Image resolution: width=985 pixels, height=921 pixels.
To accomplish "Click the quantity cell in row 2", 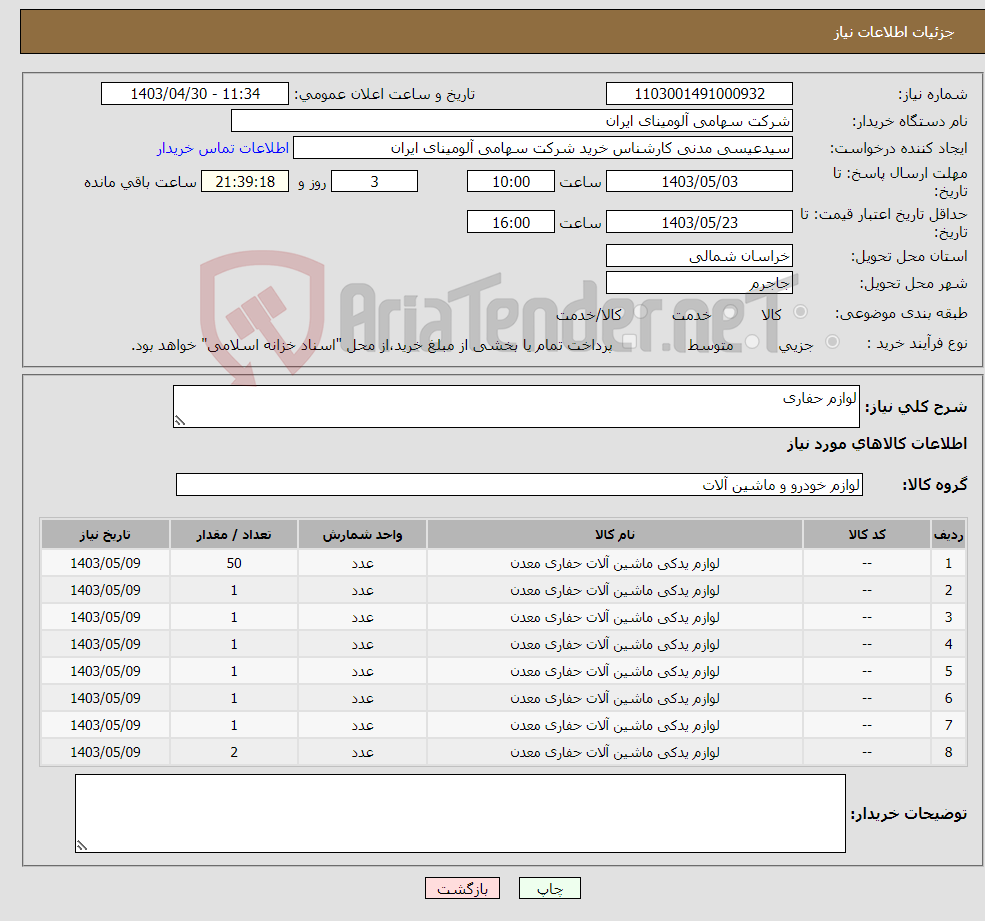I will pos(234,591).
